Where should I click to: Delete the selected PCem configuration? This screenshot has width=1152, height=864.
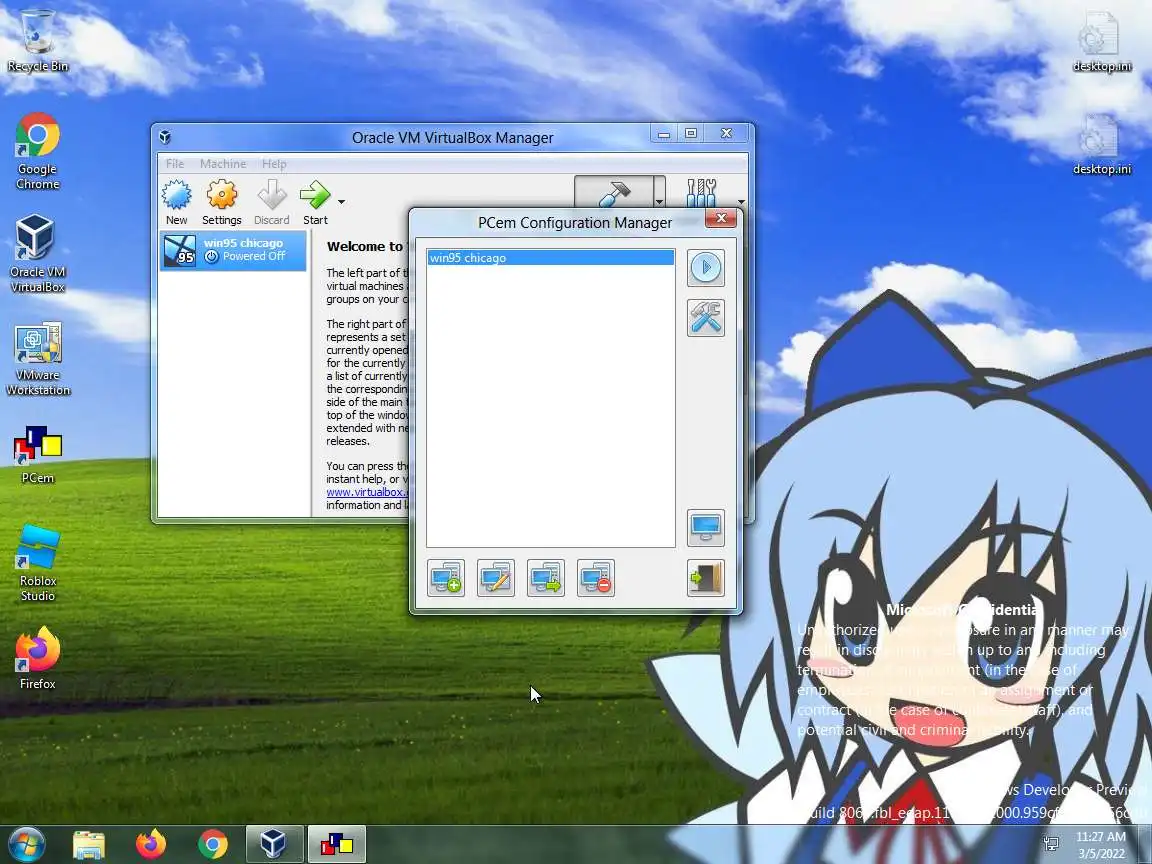tap(596, 578)
